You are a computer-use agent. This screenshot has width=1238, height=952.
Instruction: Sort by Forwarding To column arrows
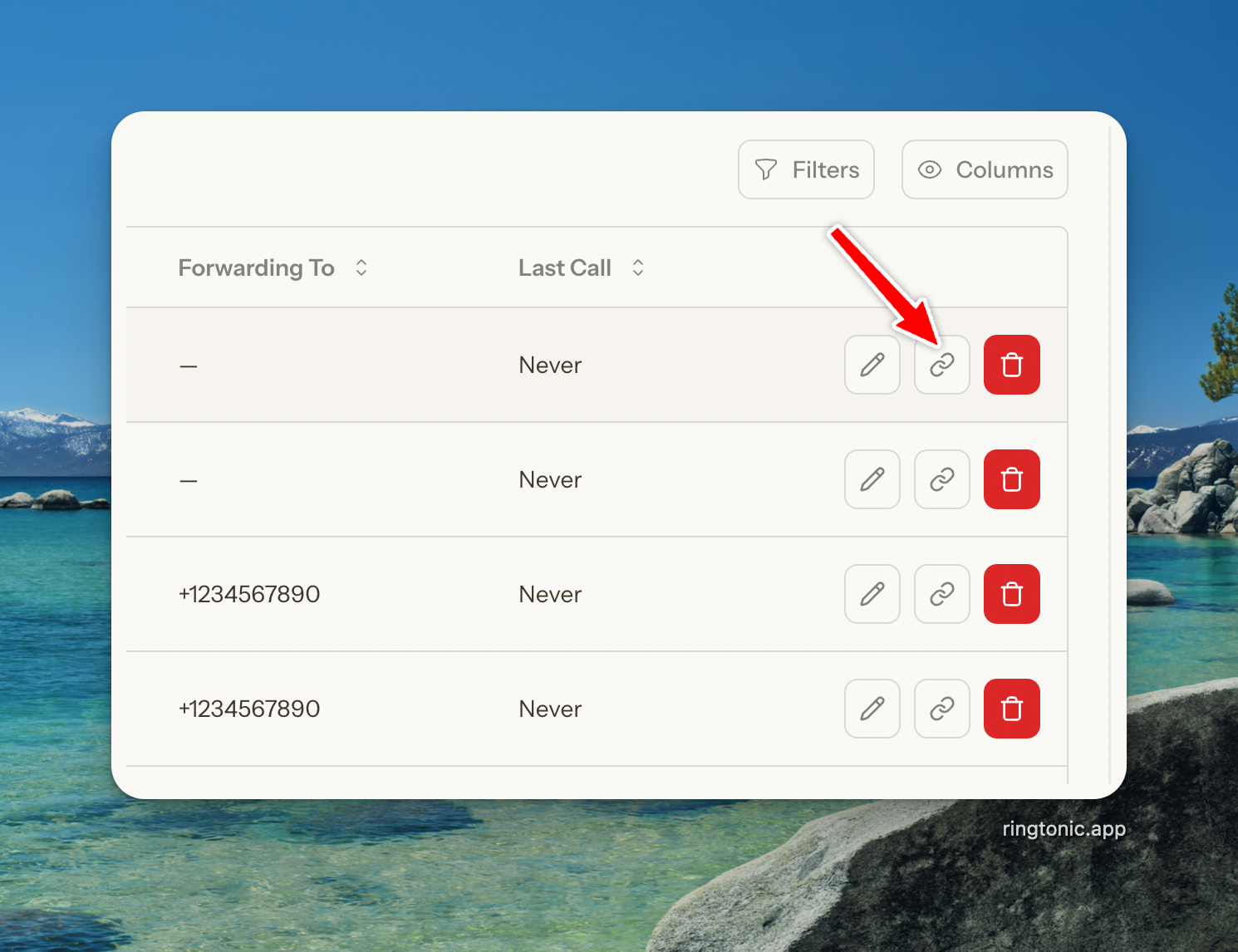point(361,267)
